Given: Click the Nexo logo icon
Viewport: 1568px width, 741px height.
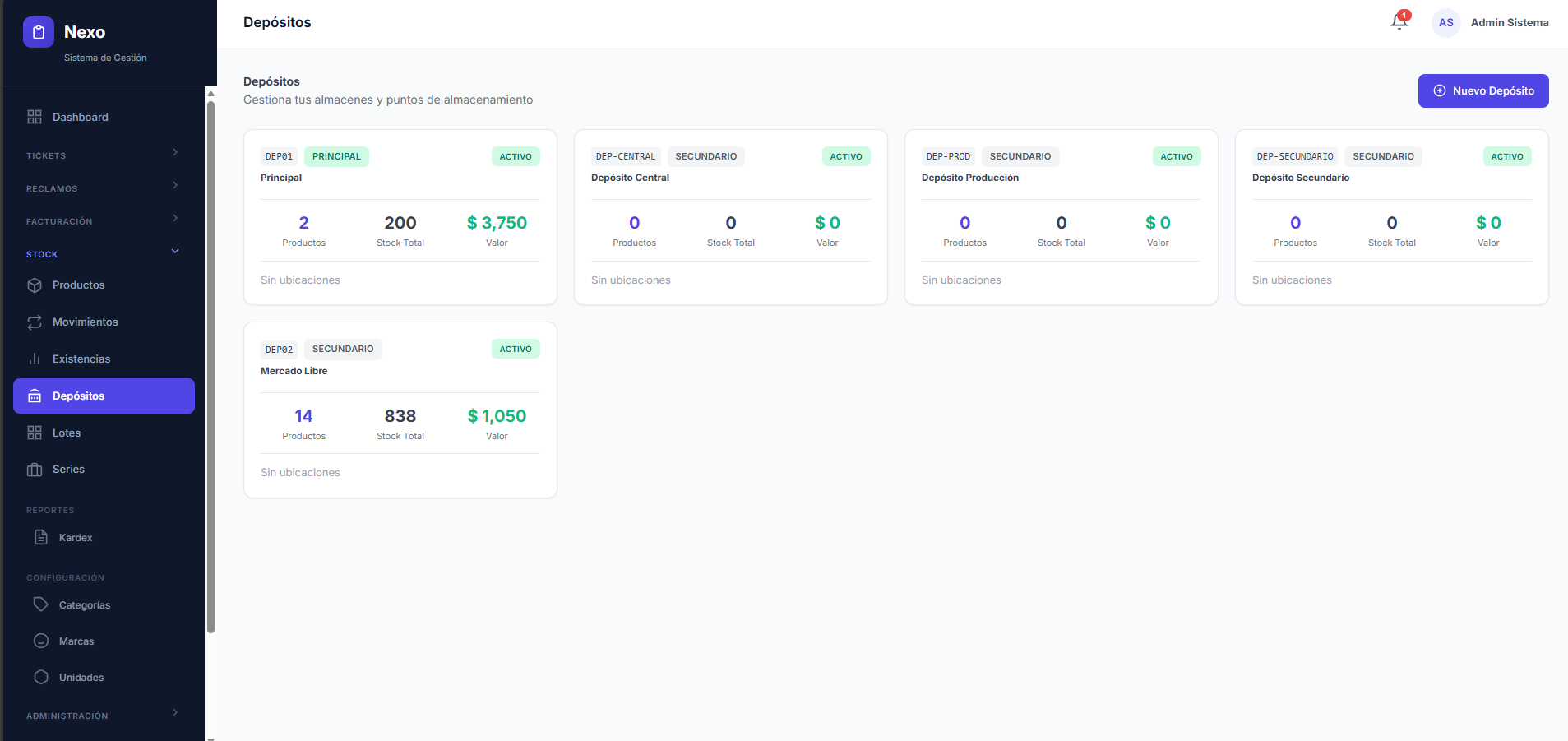Looking at the screenshot, I should point(39,32).
